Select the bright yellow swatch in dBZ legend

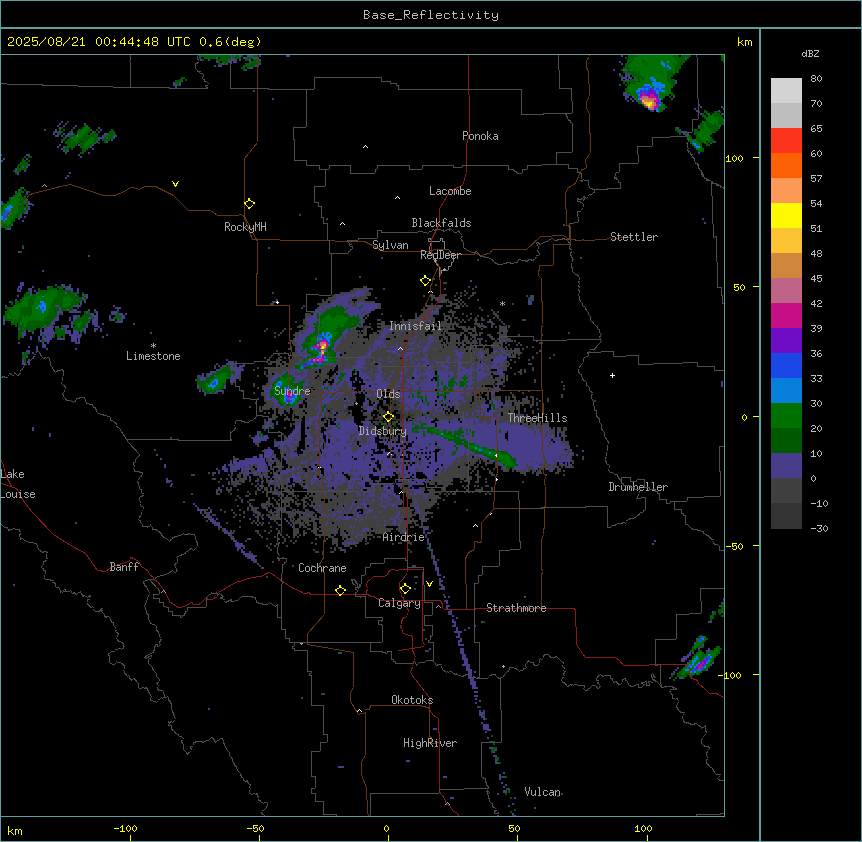coord(786,215)
